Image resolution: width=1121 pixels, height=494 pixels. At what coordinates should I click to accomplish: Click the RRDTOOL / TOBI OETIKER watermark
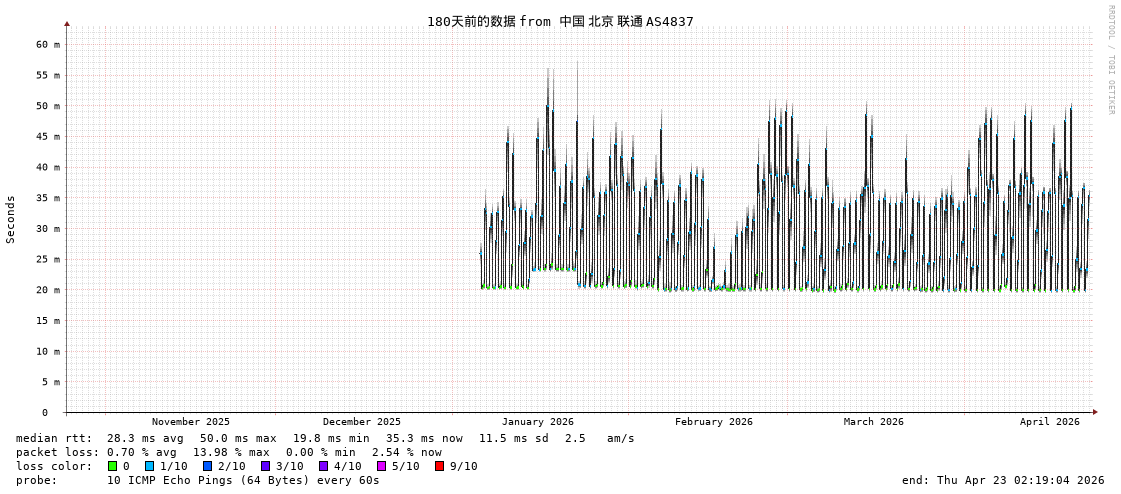tap(1110, 60)
